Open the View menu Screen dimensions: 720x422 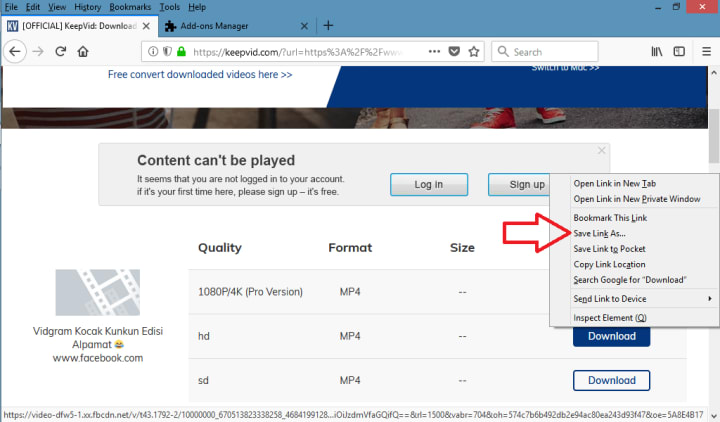click(57, 7)
